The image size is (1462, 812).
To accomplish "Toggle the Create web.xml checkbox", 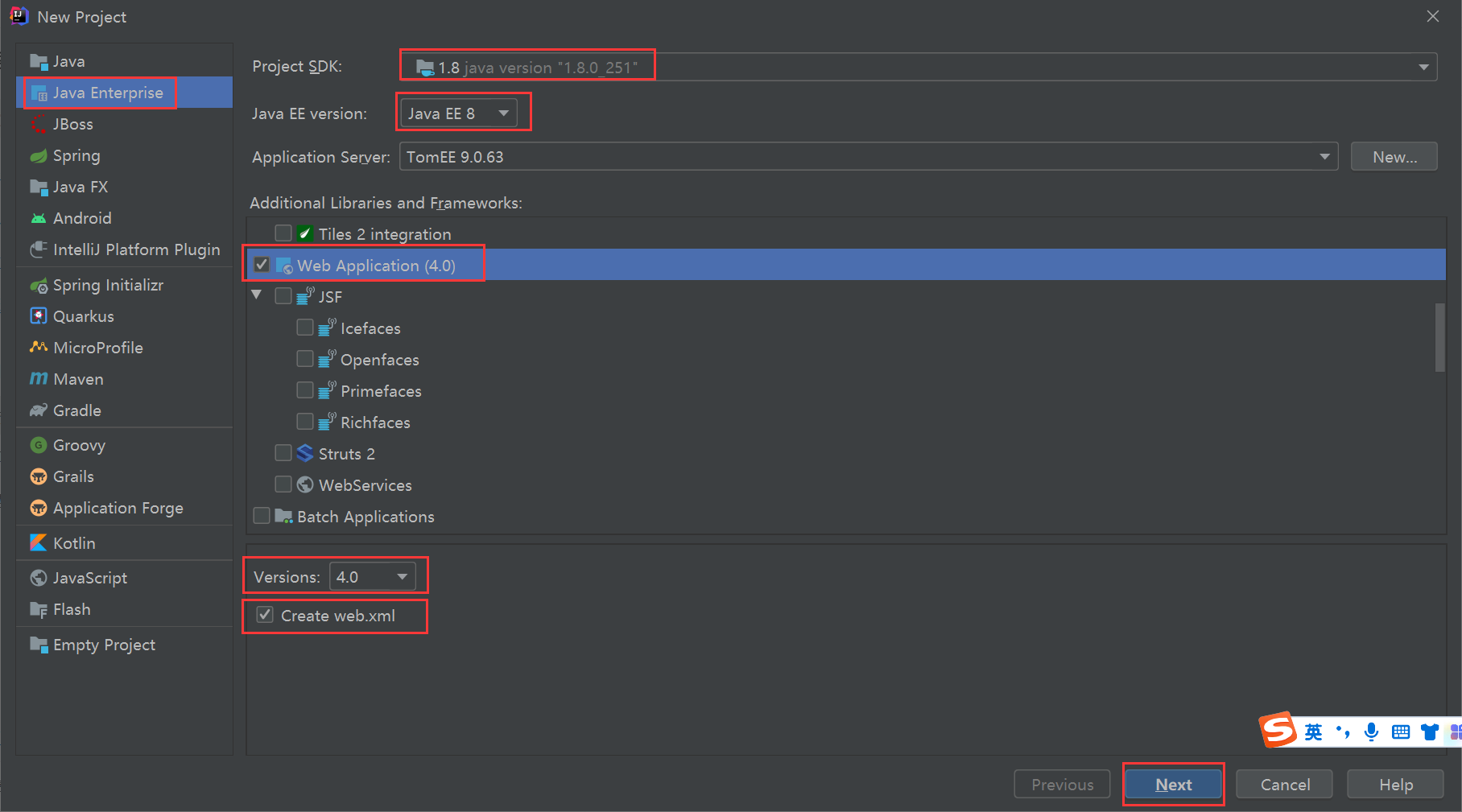I will point(265,615).
